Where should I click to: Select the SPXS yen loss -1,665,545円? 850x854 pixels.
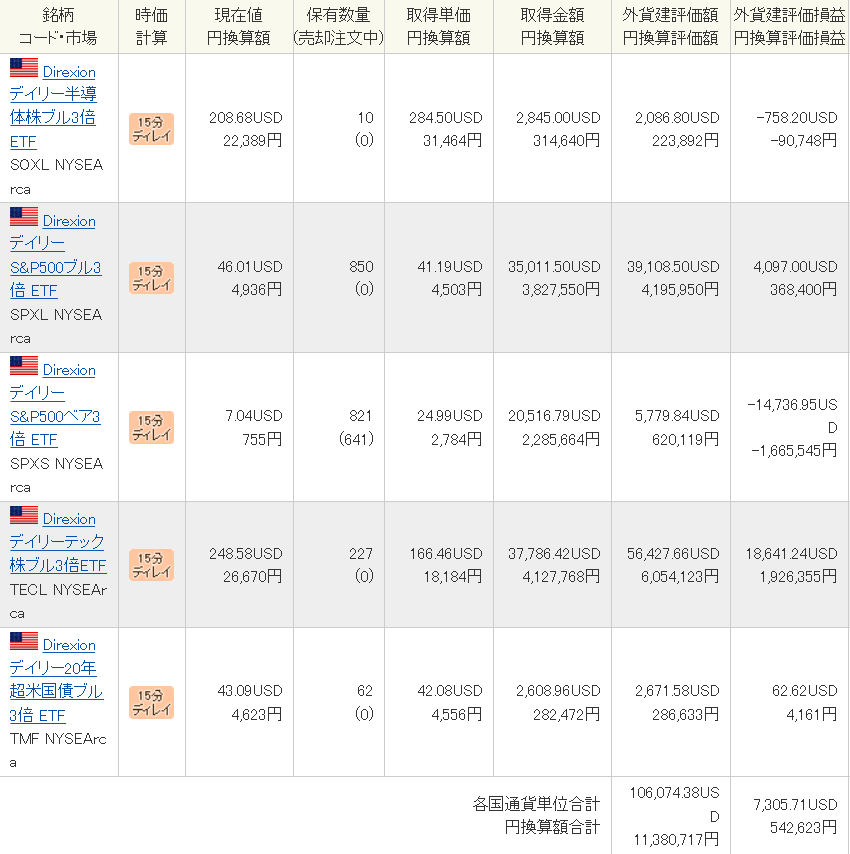794,450
